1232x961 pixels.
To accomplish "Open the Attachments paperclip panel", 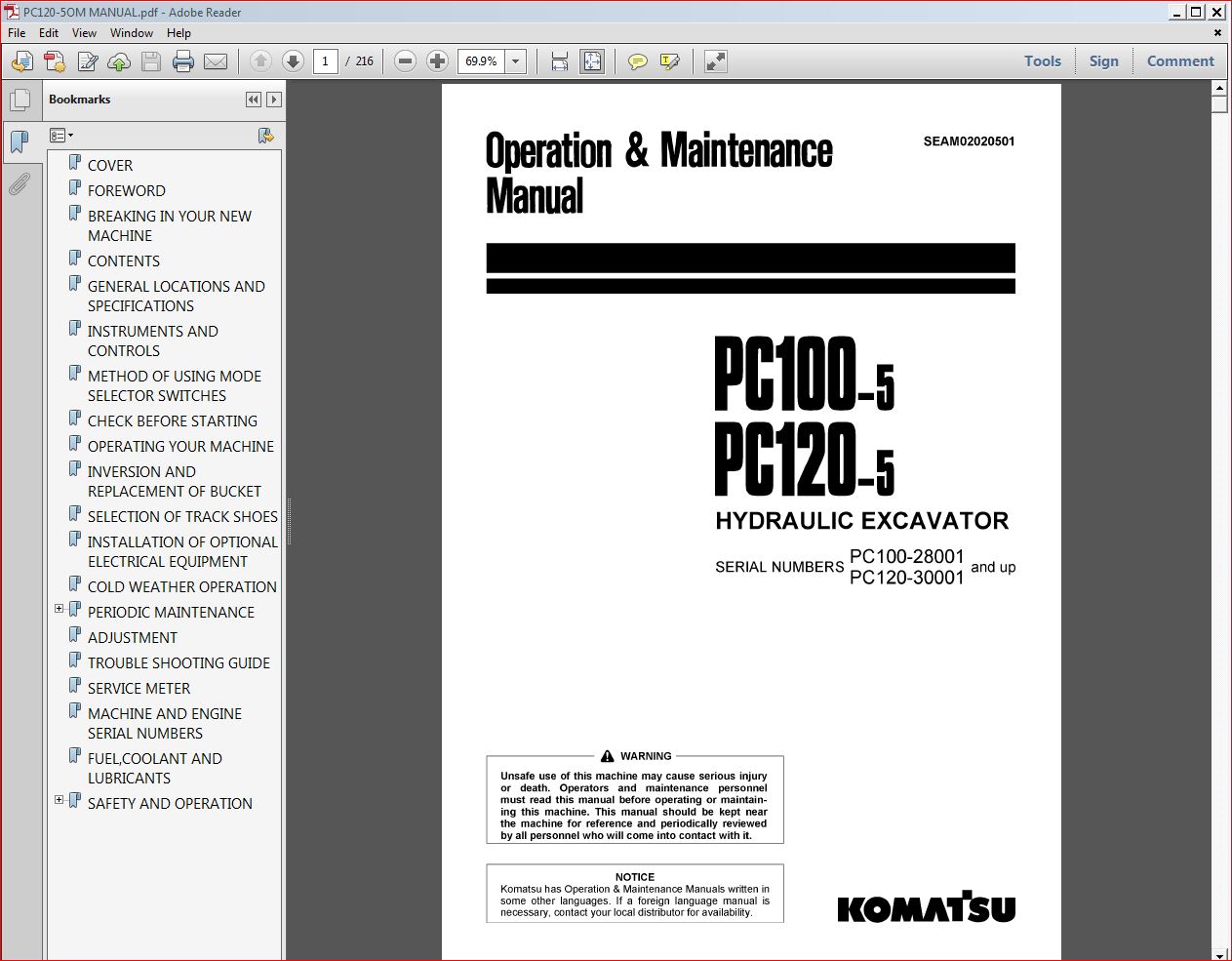I will click(x=20, y=183).
